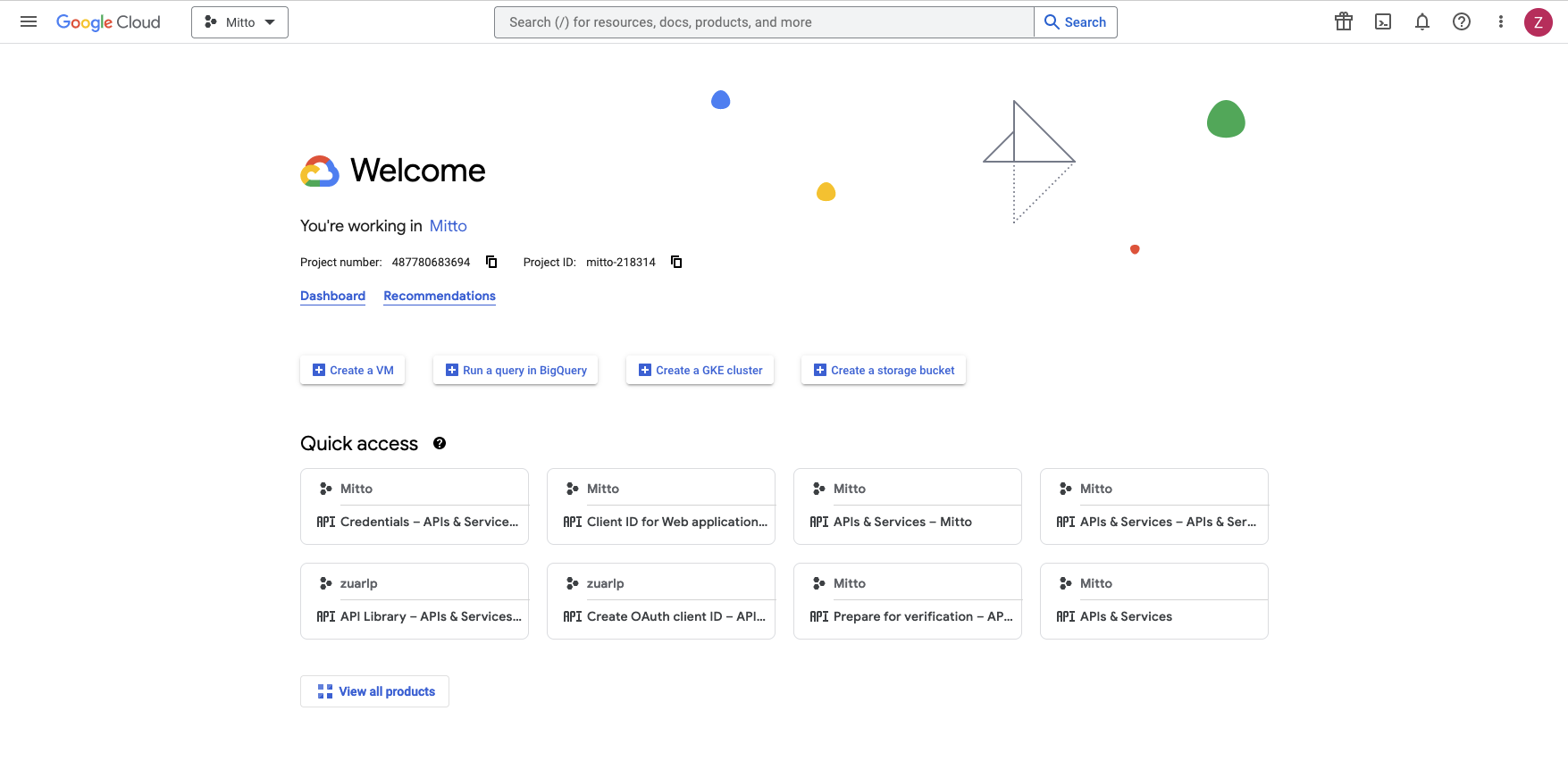Open the main navigation hamburger menu

point(29,22)
